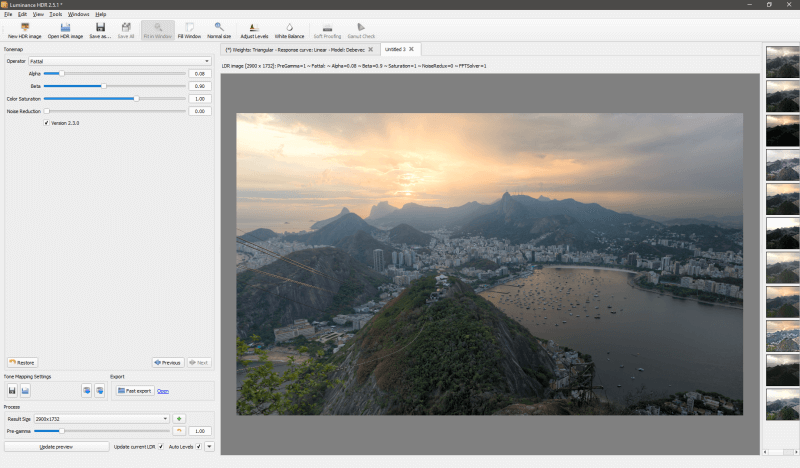Viewport: 800px width, 468px height.
Task: Open the Tools menu
Action: tap(56, 14)
